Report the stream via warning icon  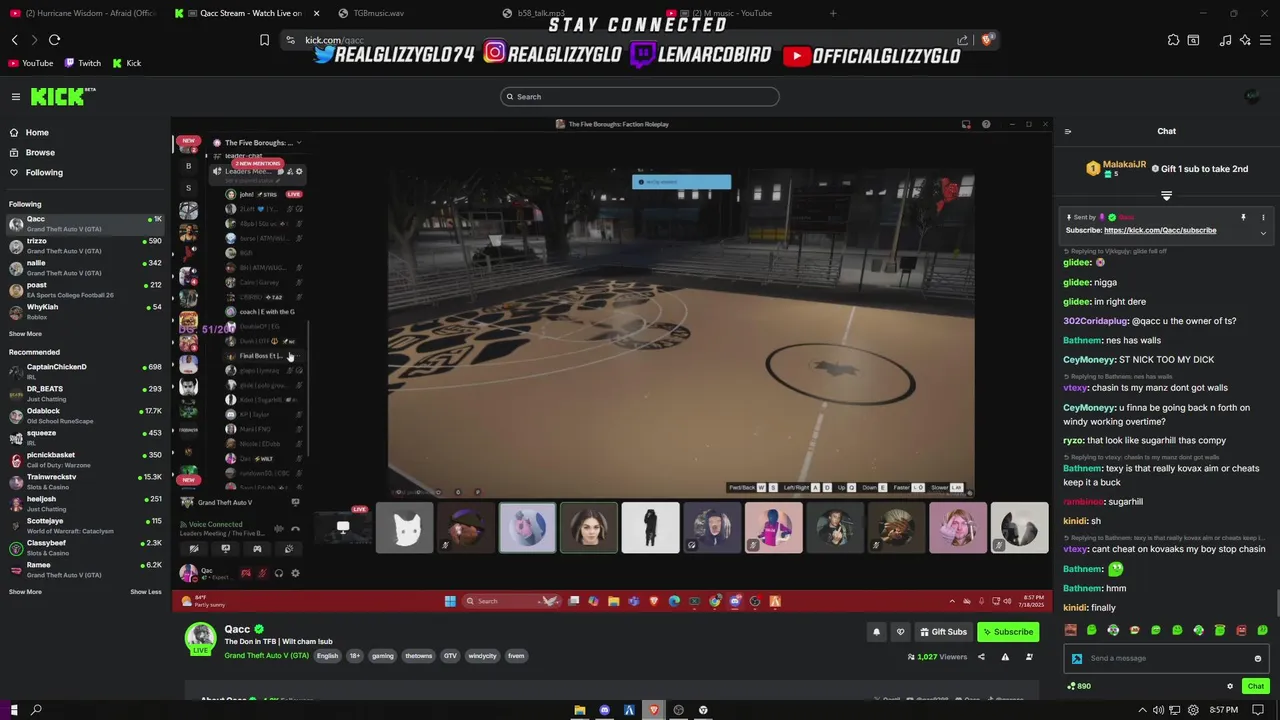point(1005,657)
